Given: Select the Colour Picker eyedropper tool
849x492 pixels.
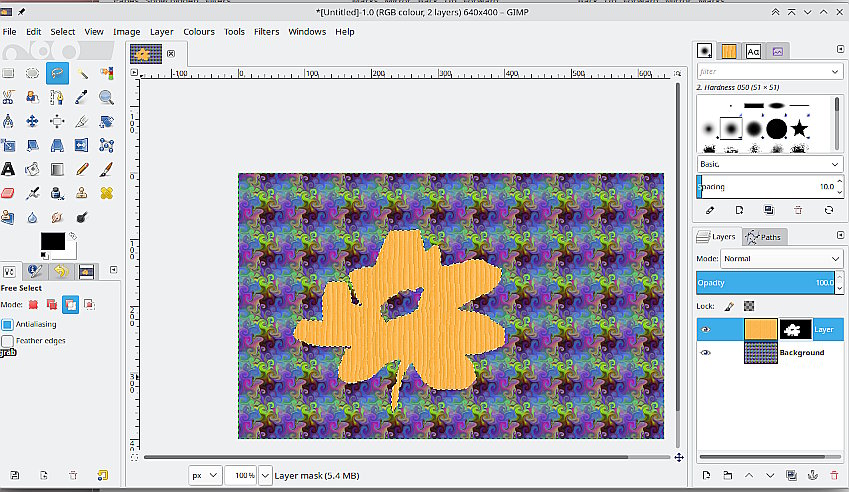Looking at the screenshot, I should click(82, 97).
